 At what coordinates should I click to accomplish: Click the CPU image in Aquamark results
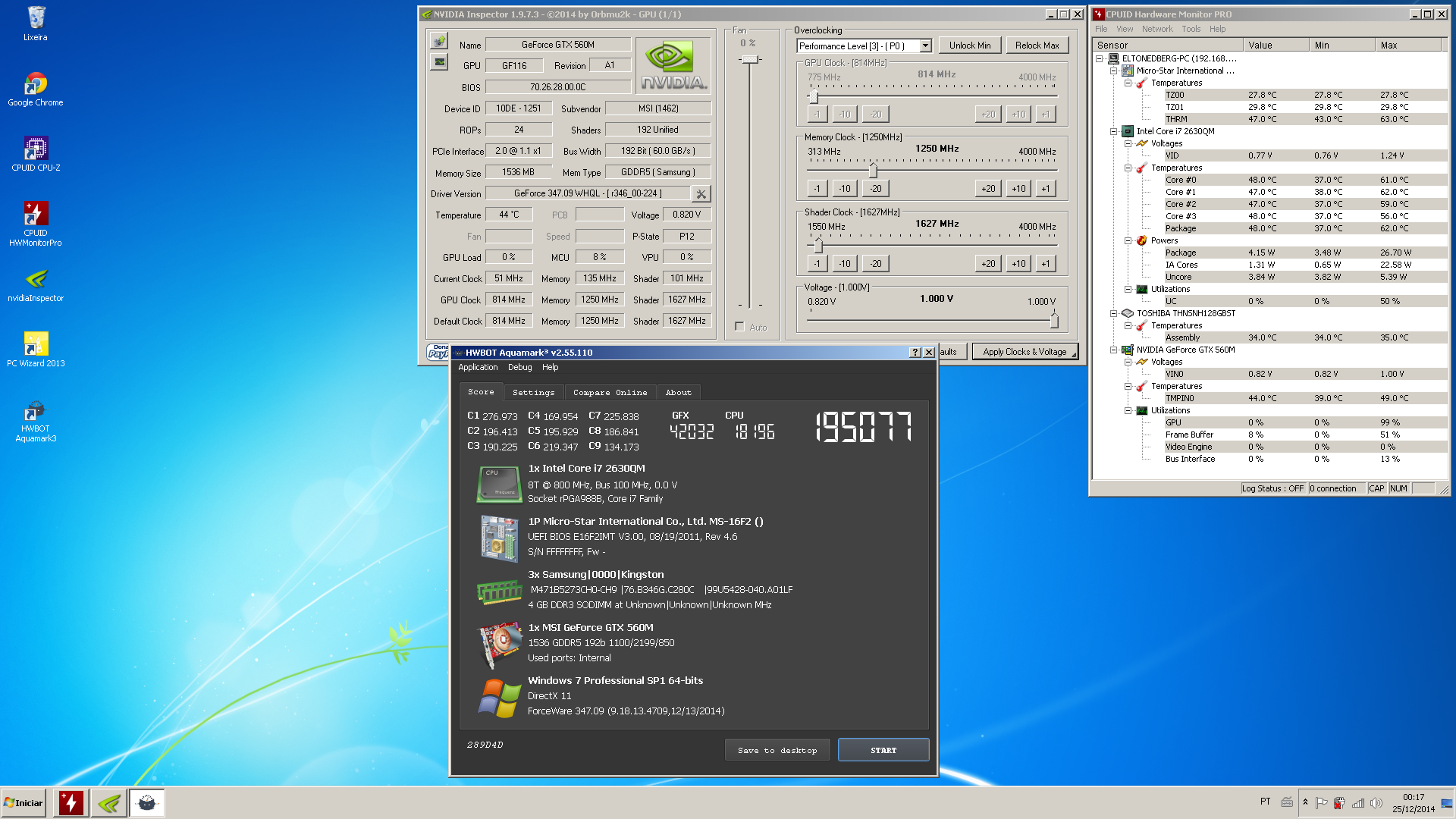498,484
